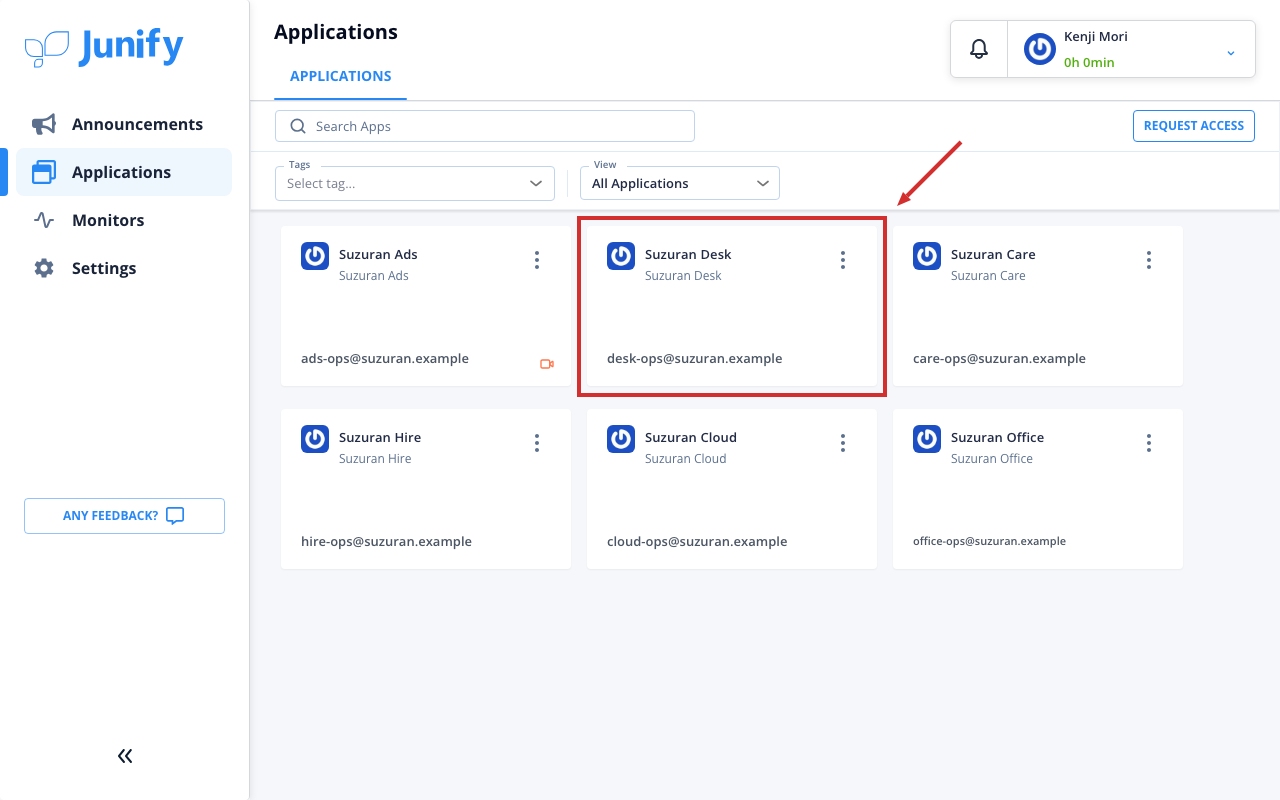The width and height of the screenshot is (1280, 800).
Task: Open the Suzuran Care three-dot menu
Action: pos(1149,260)
